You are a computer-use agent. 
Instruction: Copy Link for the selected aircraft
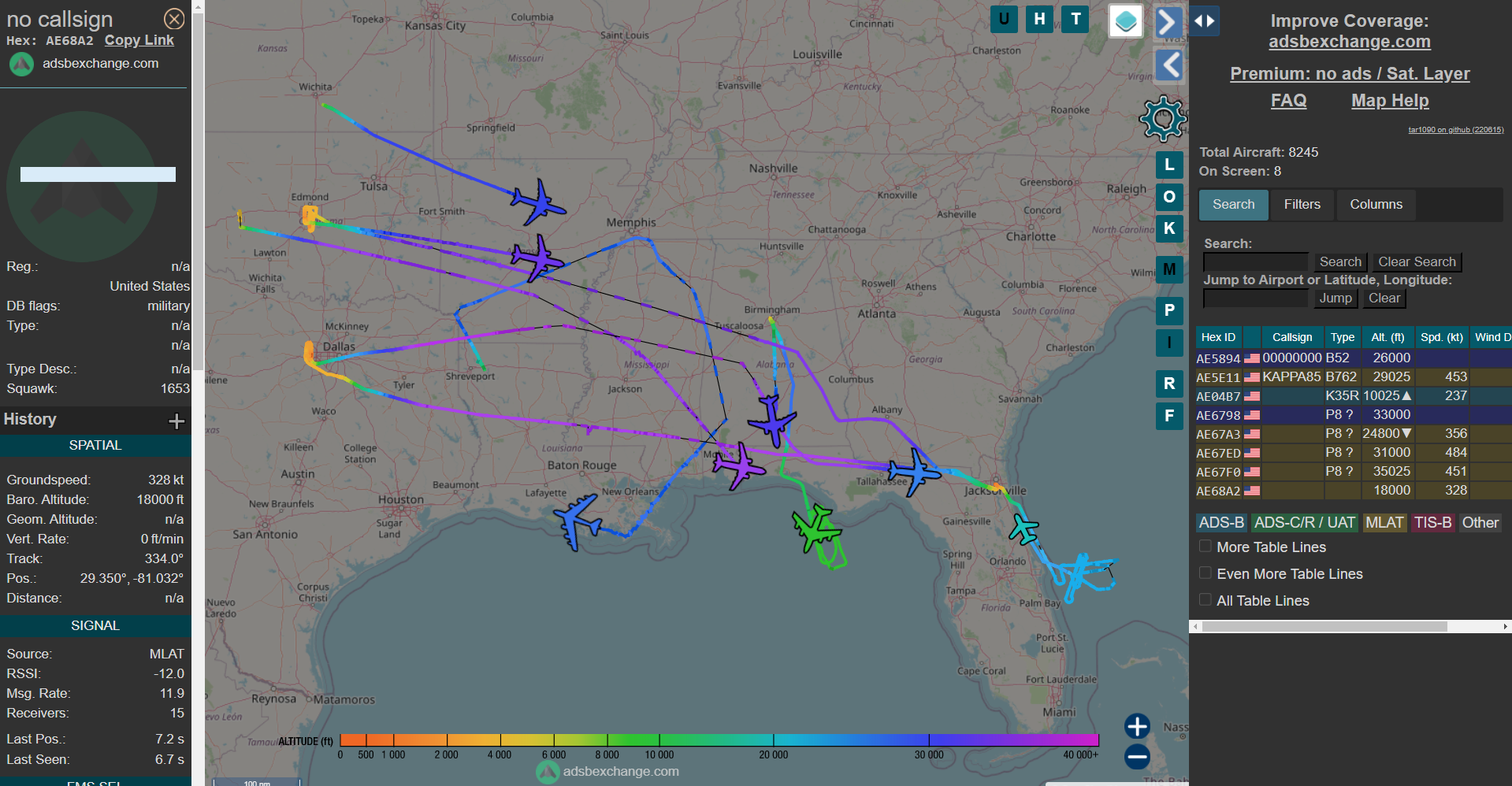[x=139, y=40]
